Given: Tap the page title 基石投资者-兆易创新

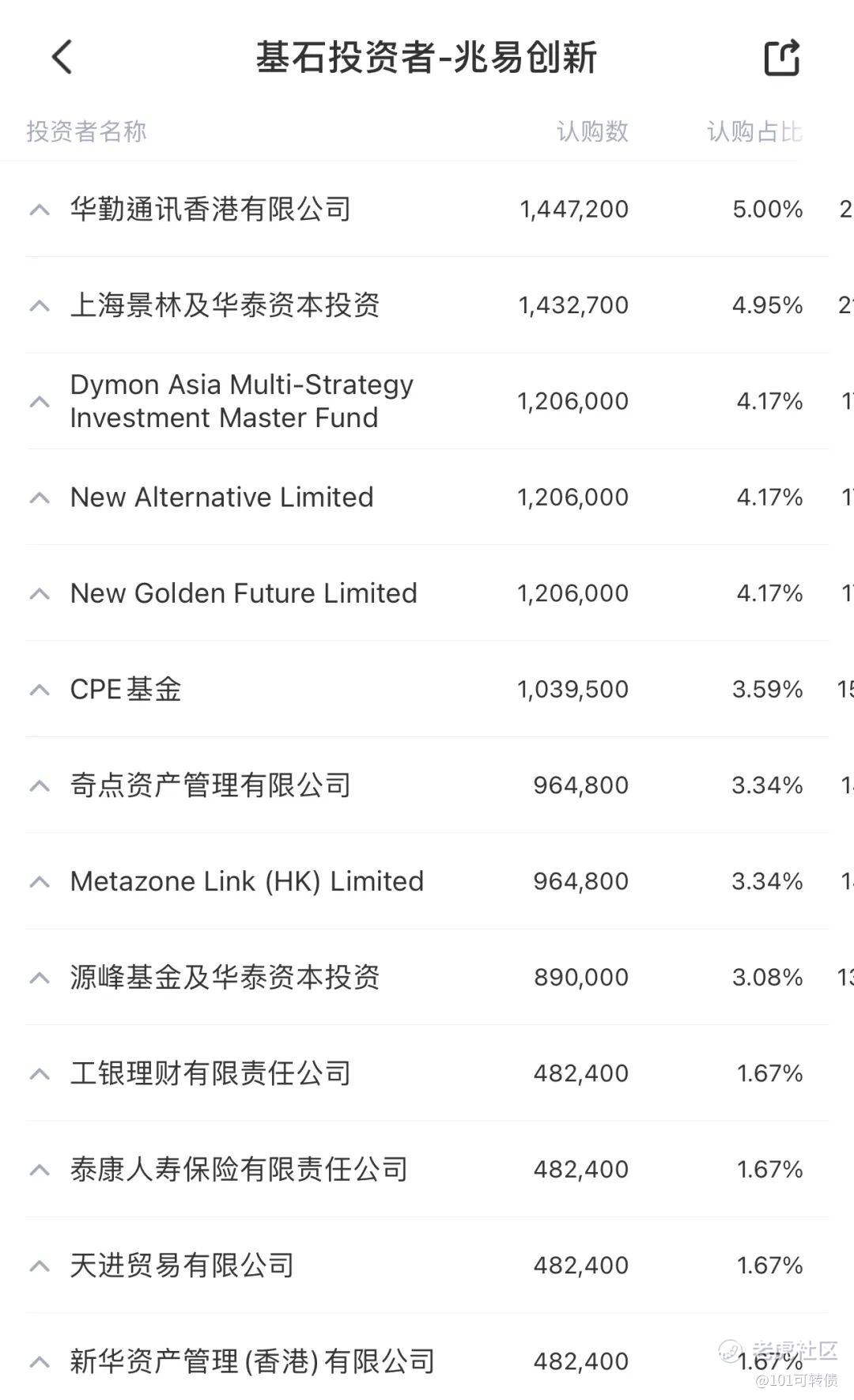Looking at the screenshot, I should click(x=425, y=58).
